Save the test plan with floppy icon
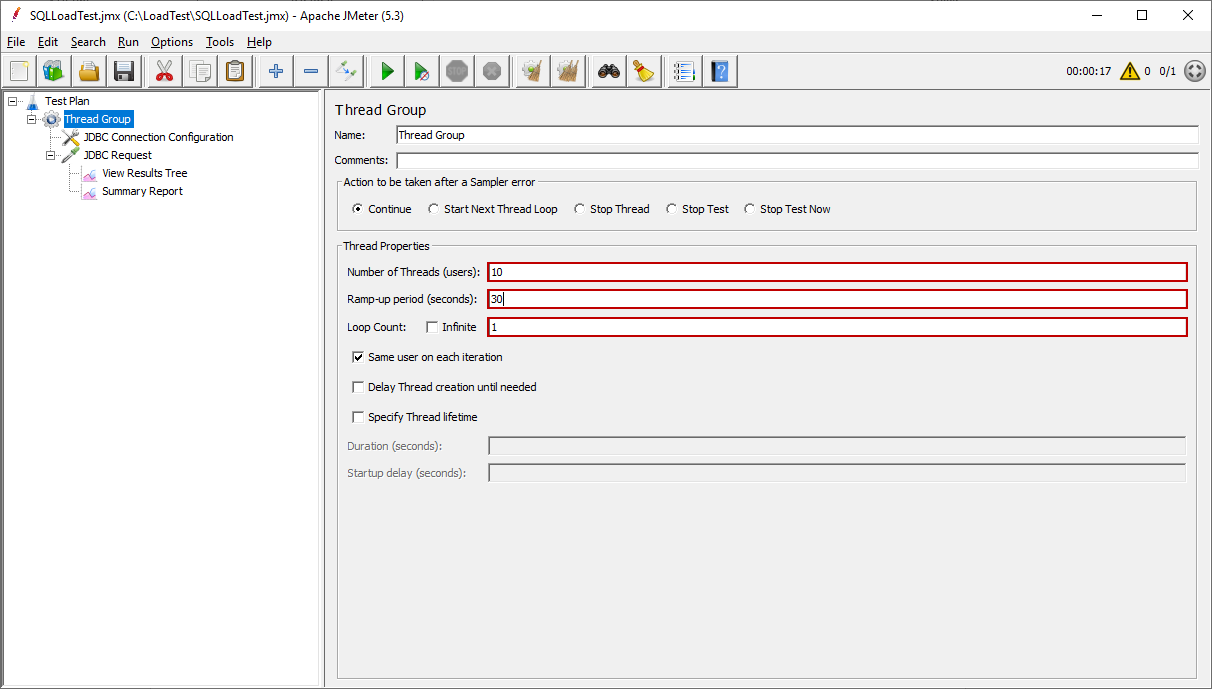 point(124,71)
